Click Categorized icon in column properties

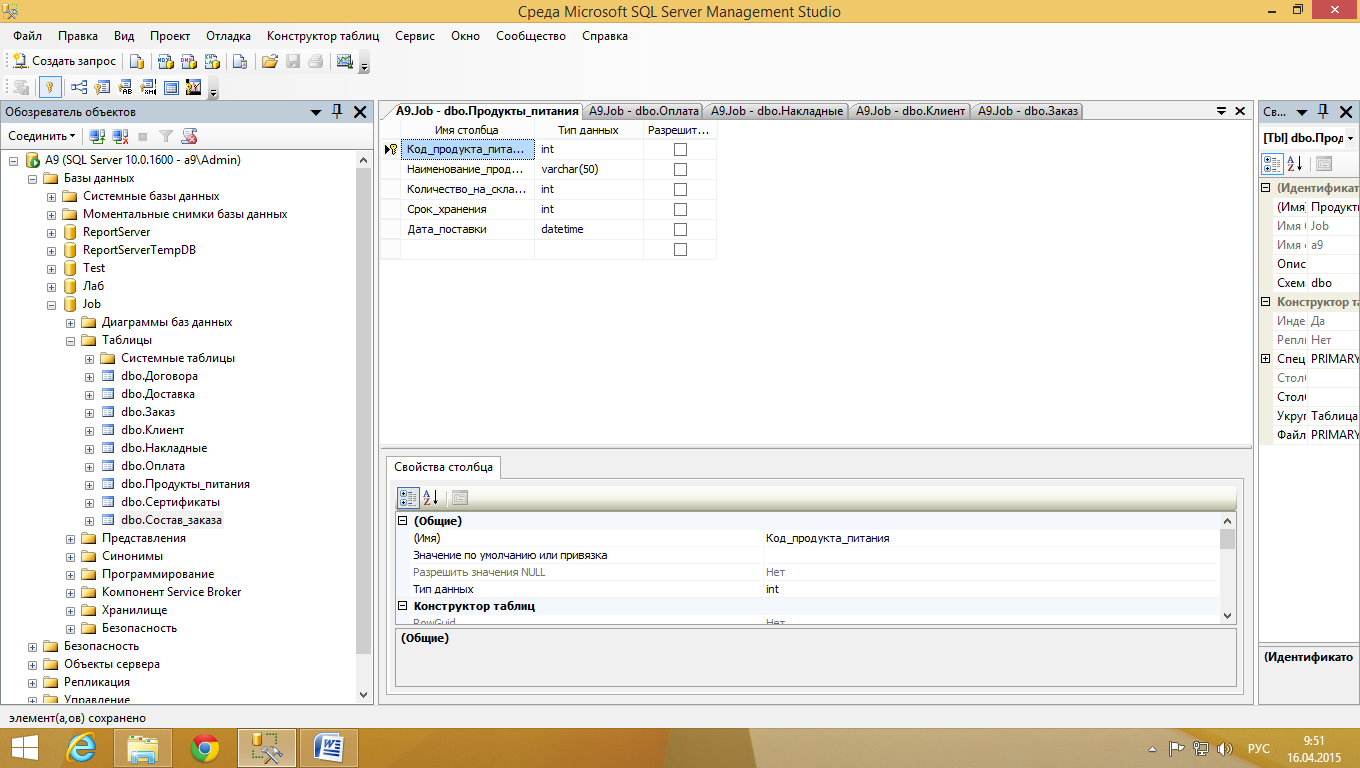(408, 497)
